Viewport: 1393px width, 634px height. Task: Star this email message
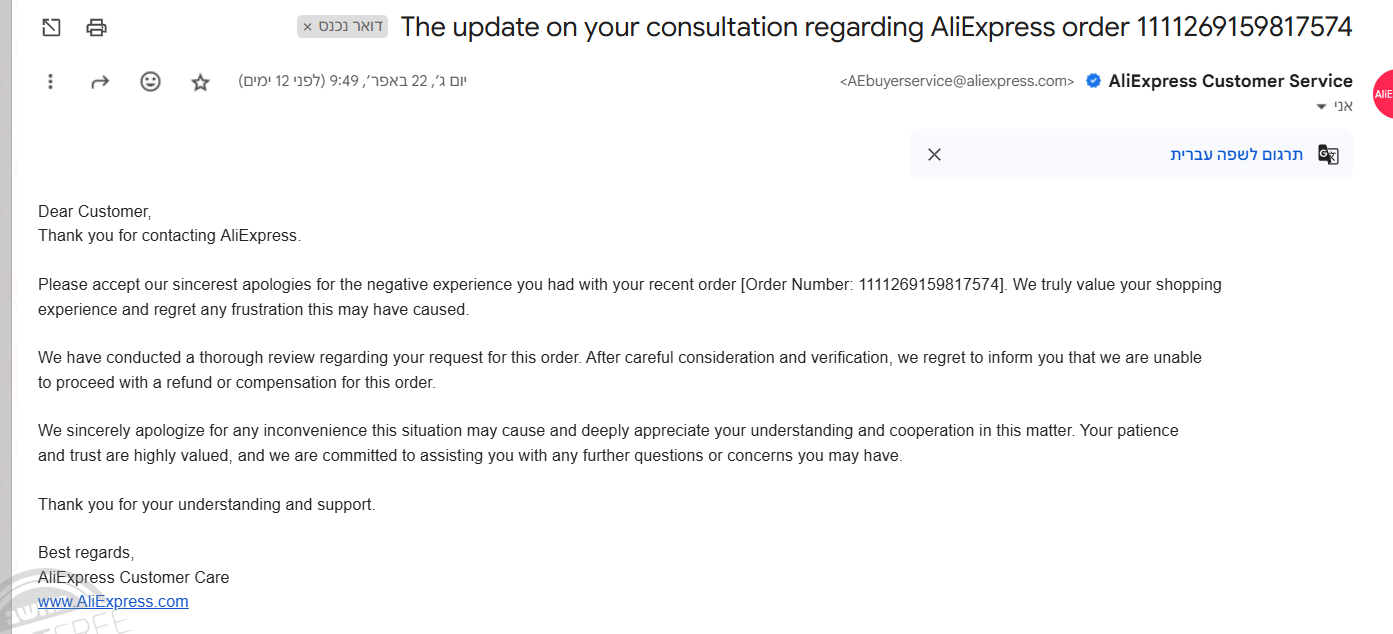[x=200, y=82]
